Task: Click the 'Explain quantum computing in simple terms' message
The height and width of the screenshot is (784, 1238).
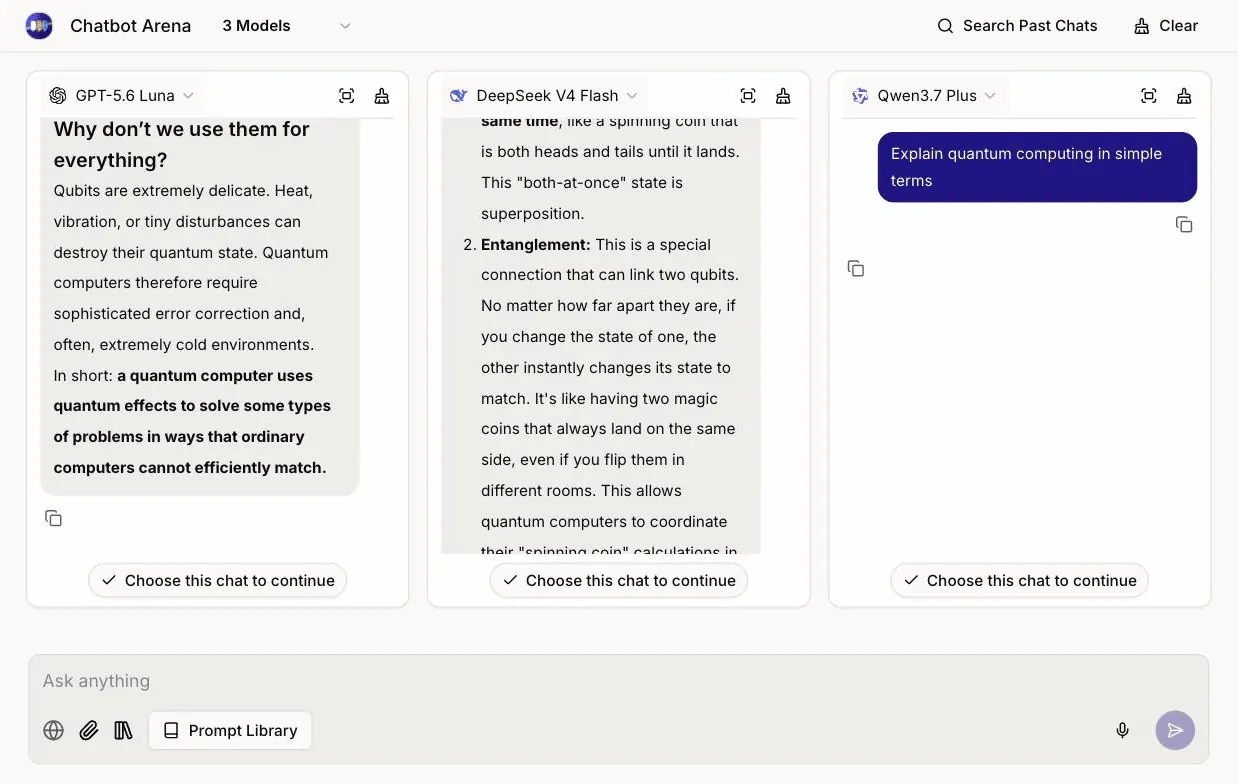Action: (1037, 167)
